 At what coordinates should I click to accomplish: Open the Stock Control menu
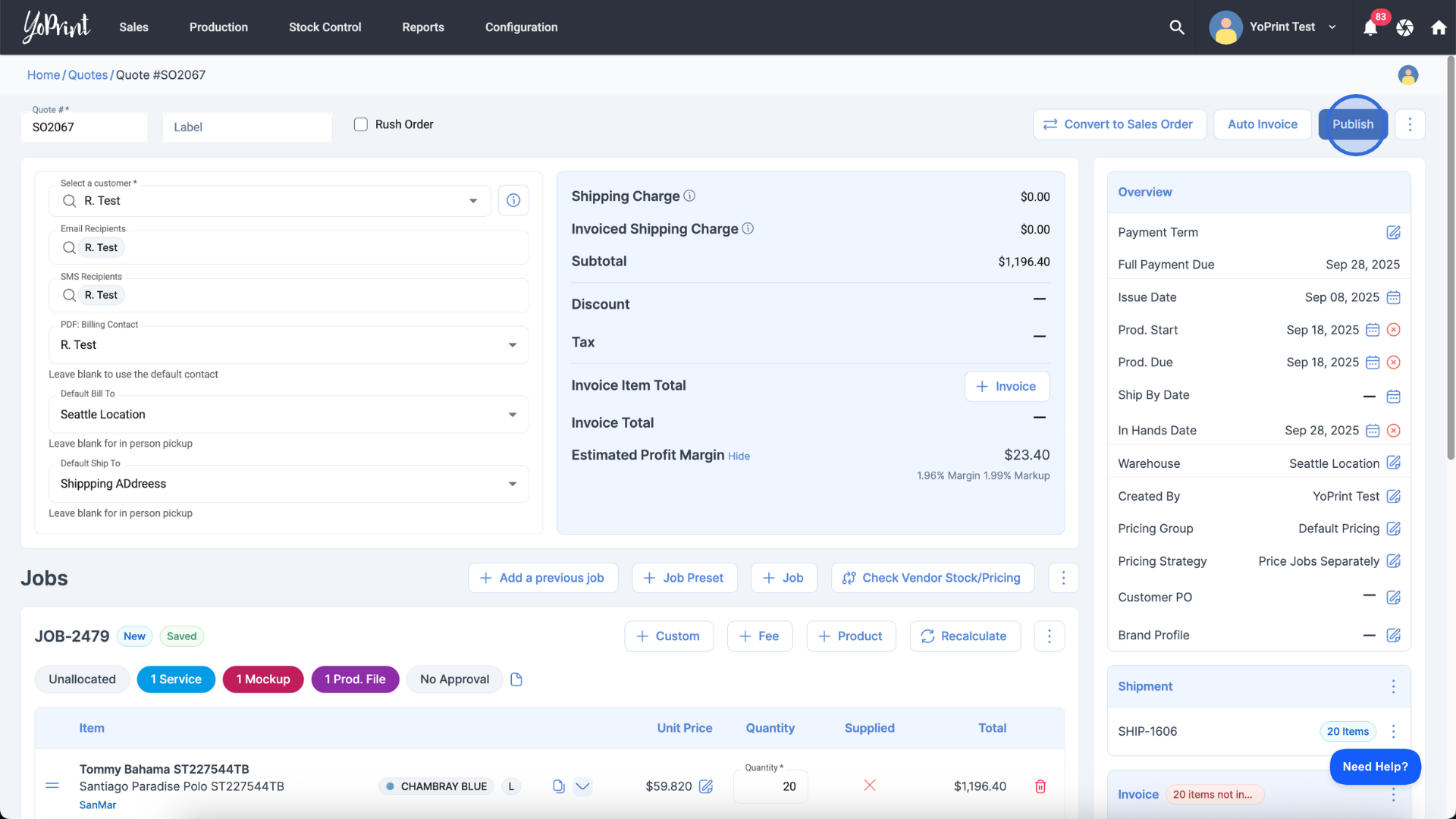tap(325, 27)
